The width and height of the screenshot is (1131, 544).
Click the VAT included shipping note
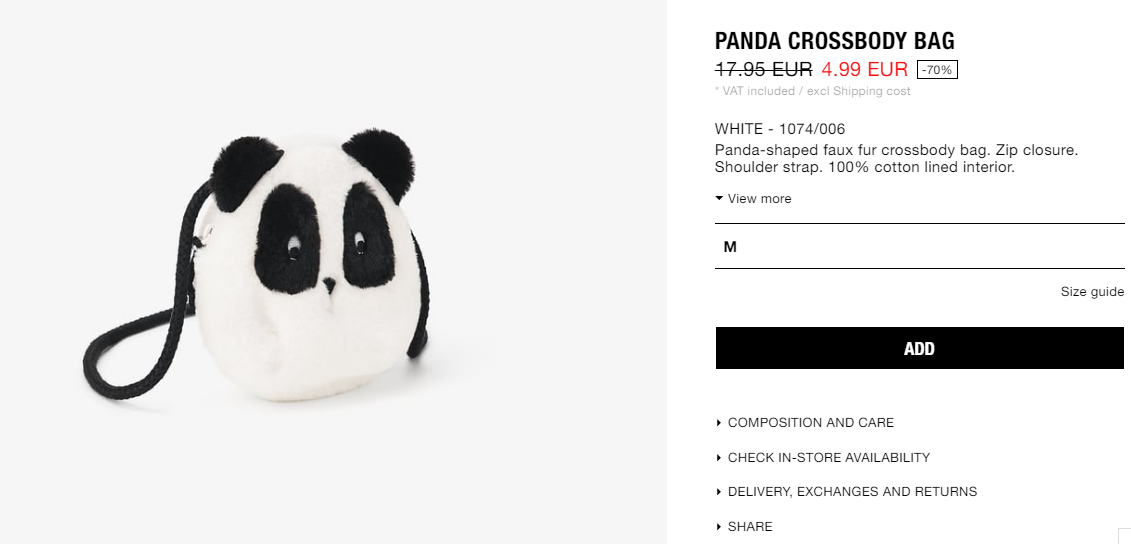pyautogui.click(x=812, y=91)
